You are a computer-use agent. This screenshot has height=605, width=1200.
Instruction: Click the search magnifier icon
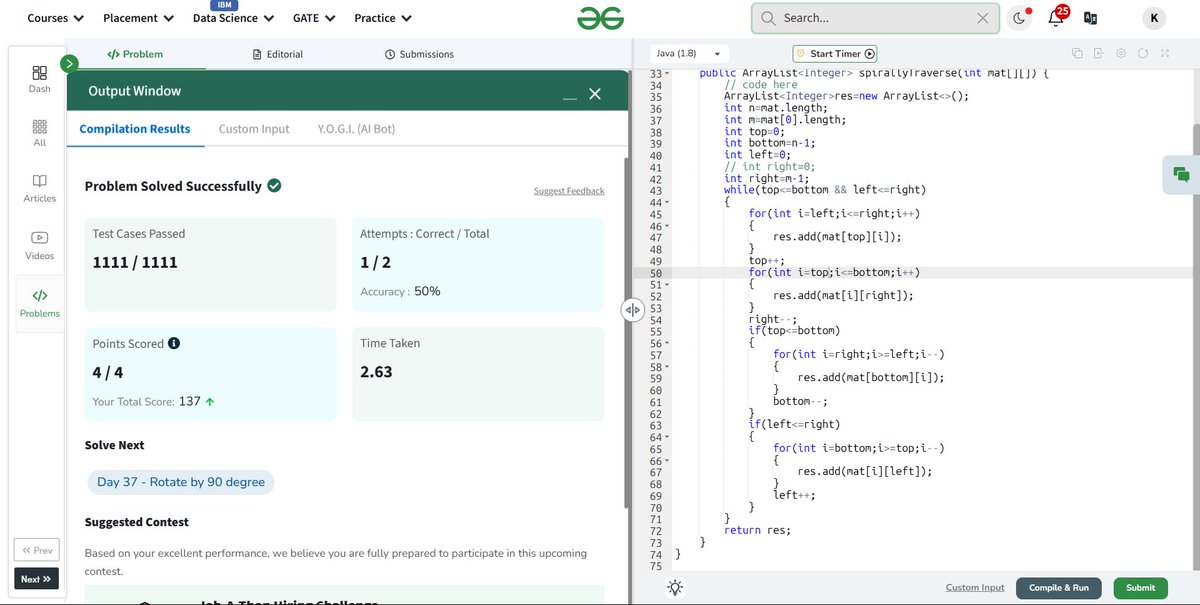pyautogui.click(x=768, y=18)
